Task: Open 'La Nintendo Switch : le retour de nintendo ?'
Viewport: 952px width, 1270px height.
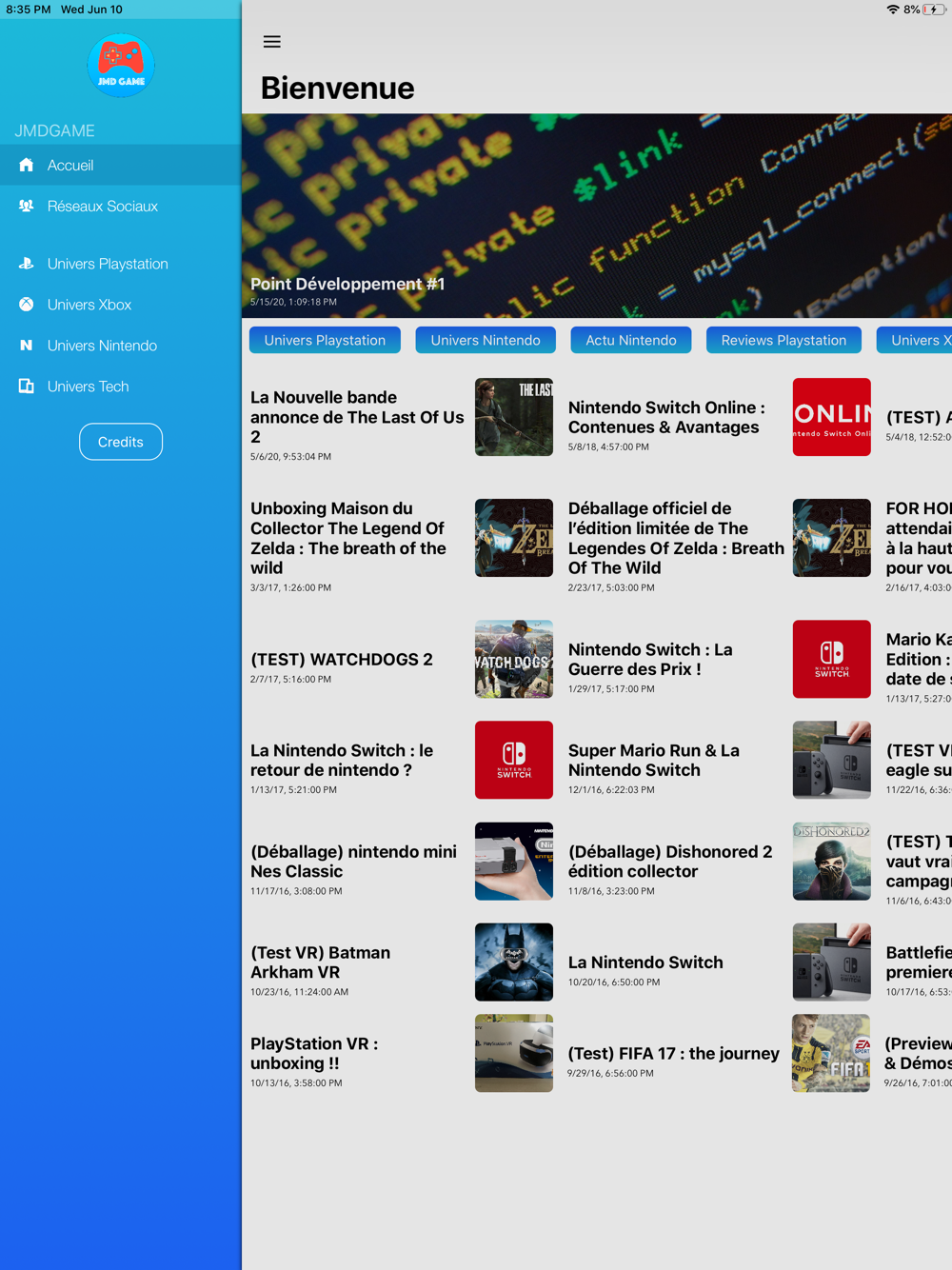Action: click(x=342, y=760)
